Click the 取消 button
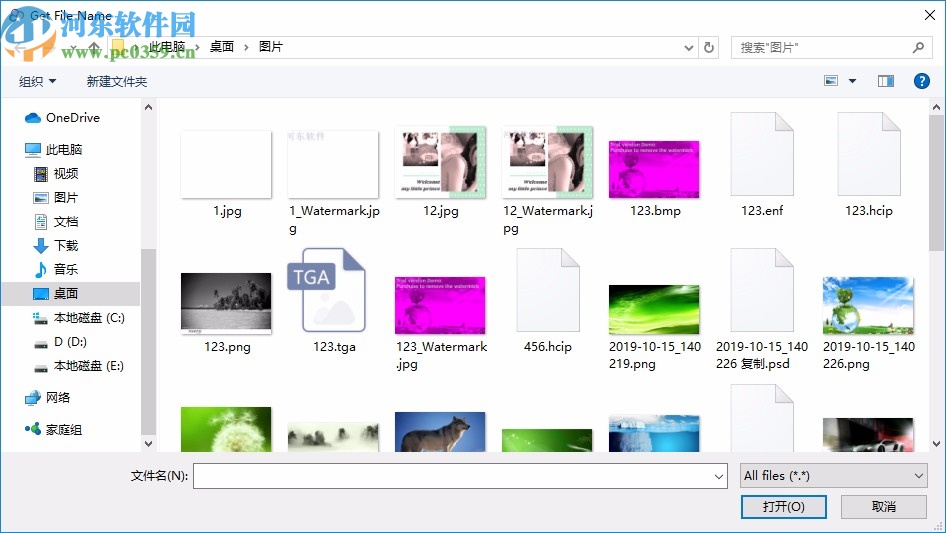This screenshot has width=946, height=533. (x=884, y=506)
